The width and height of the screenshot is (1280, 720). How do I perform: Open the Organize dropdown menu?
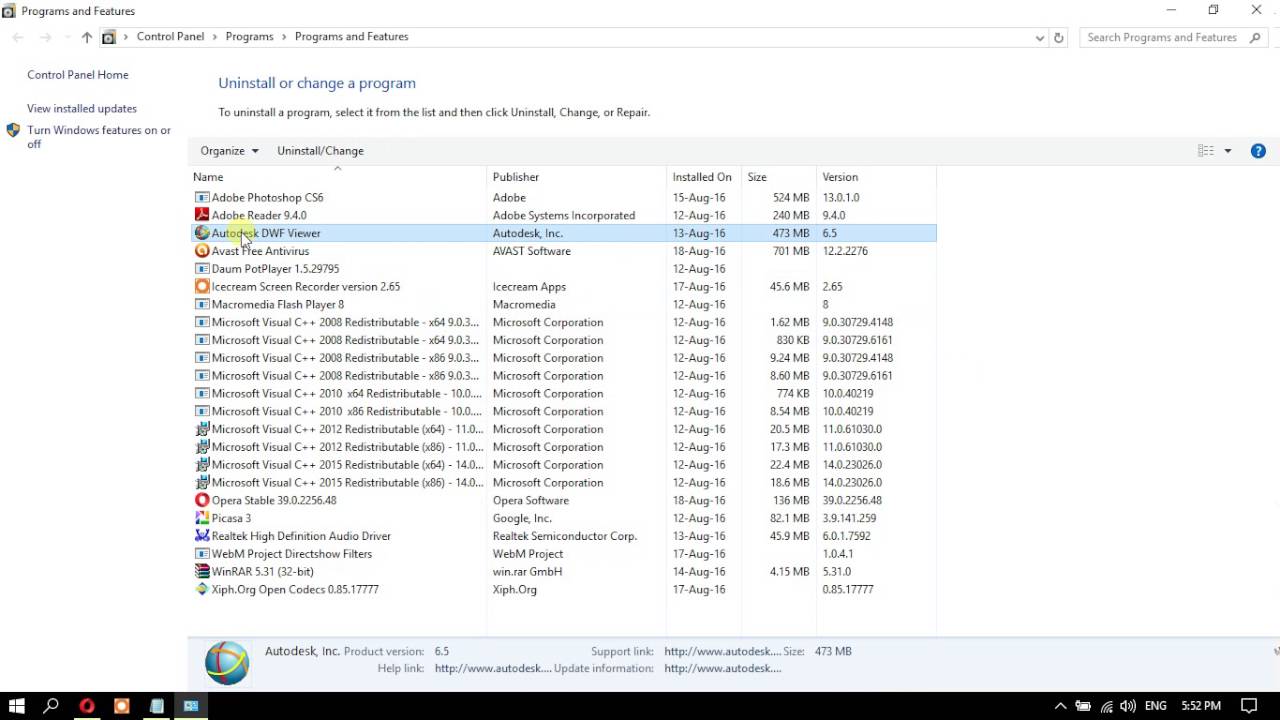coord(229,151)
